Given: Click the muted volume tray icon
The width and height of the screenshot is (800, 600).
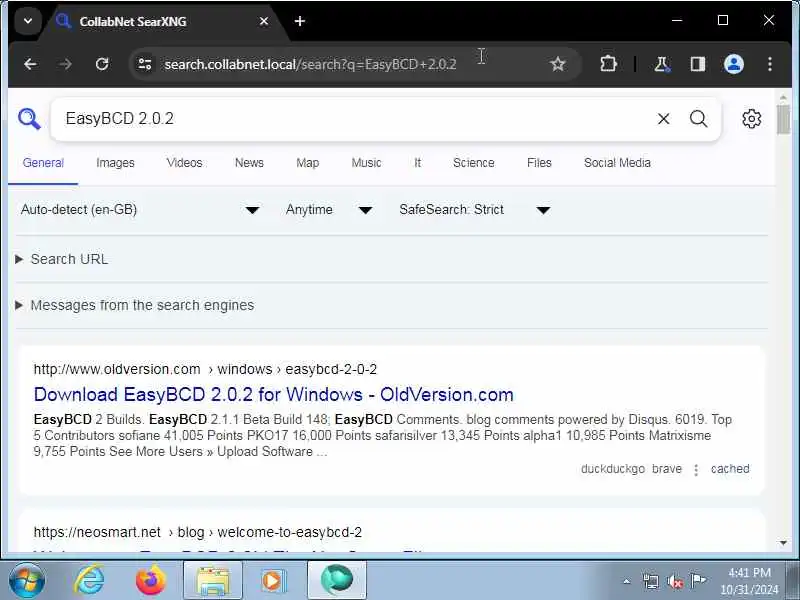Looking at the screenshot, I should [675, 581].
